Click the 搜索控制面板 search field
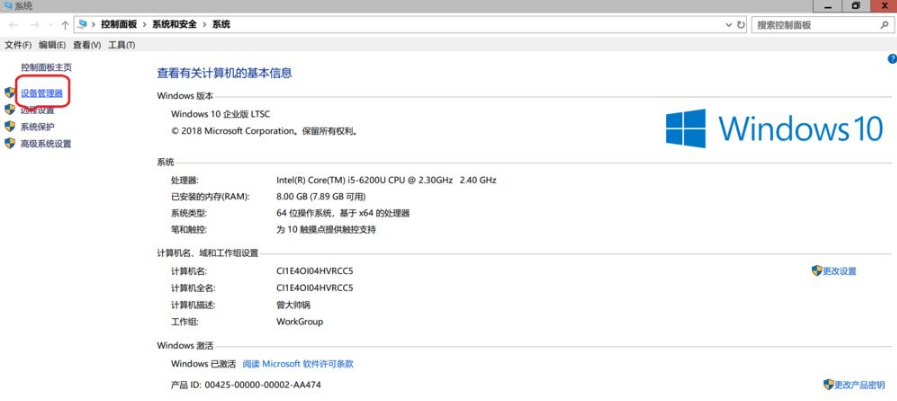 pyautogui.click(x=812, y=25)
